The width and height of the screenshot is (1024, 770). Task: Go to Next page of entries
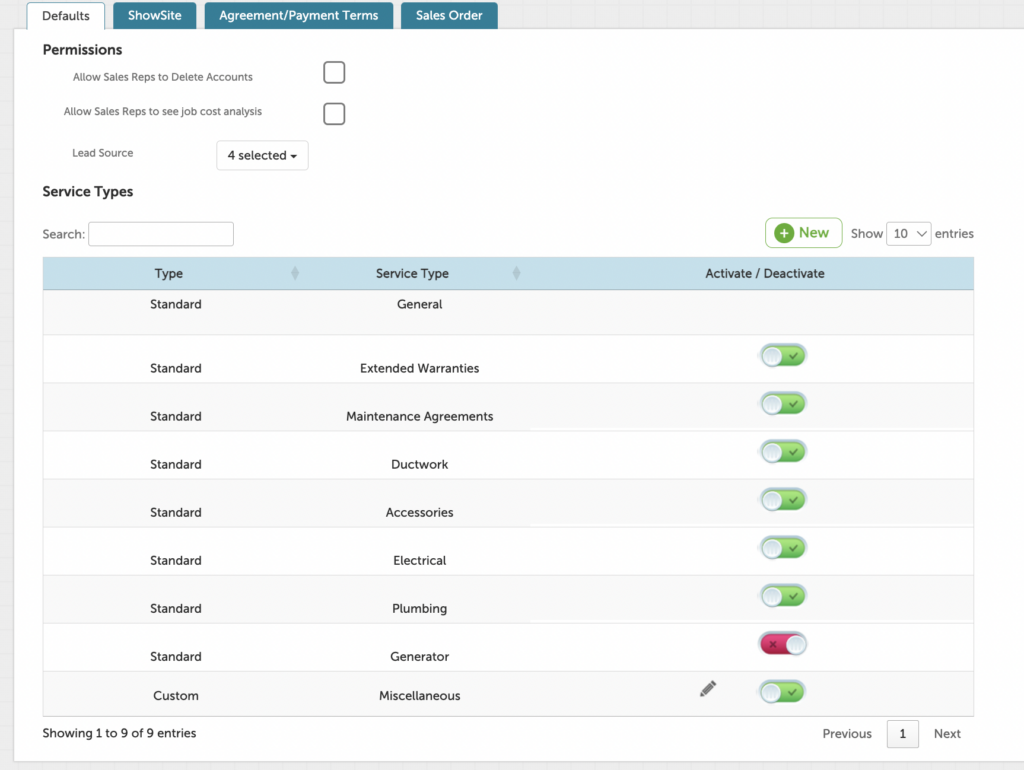coord(947,733)
